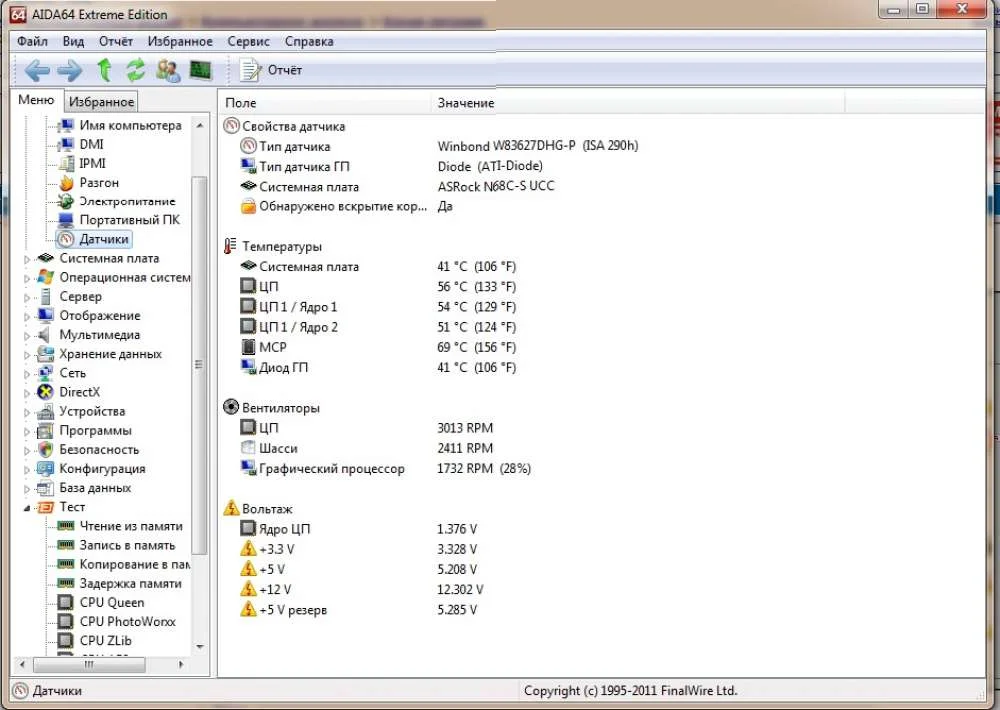
Task: Click the Back navigation arrow in the toolbar
Action: pos(37,70)
